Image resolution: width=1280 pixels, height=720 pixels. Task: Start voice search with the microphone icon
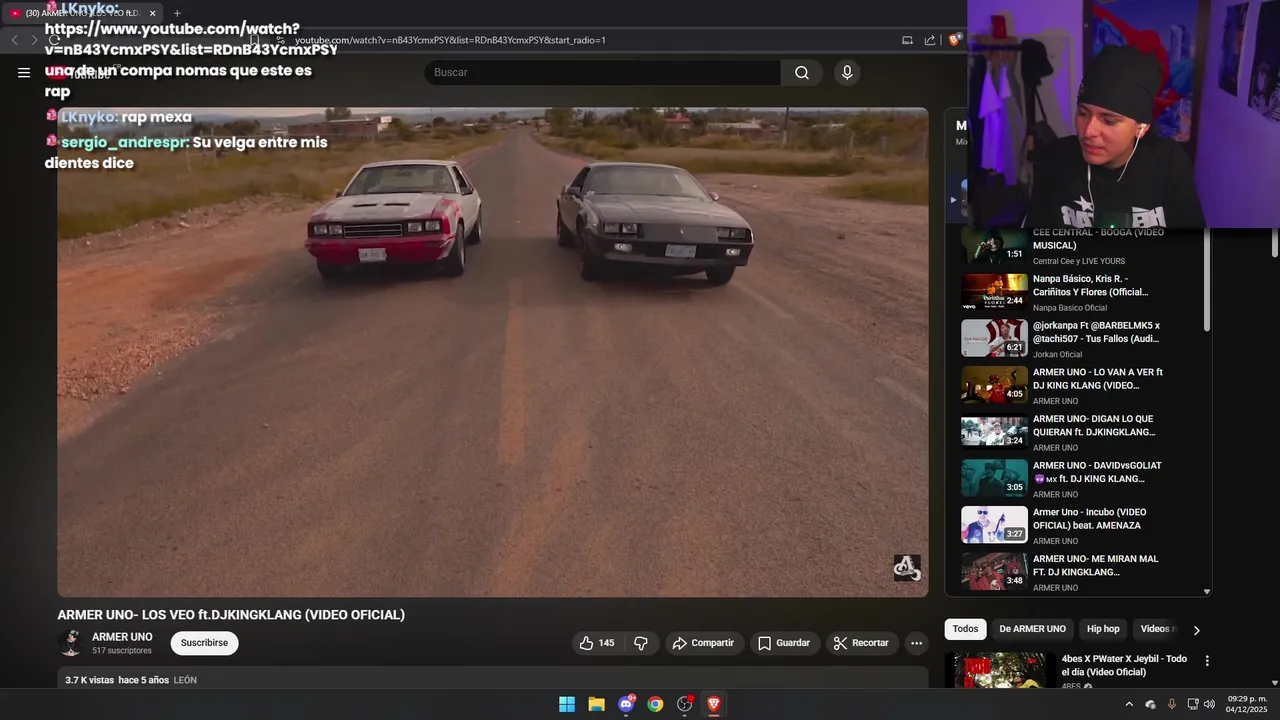click(847, 72)
